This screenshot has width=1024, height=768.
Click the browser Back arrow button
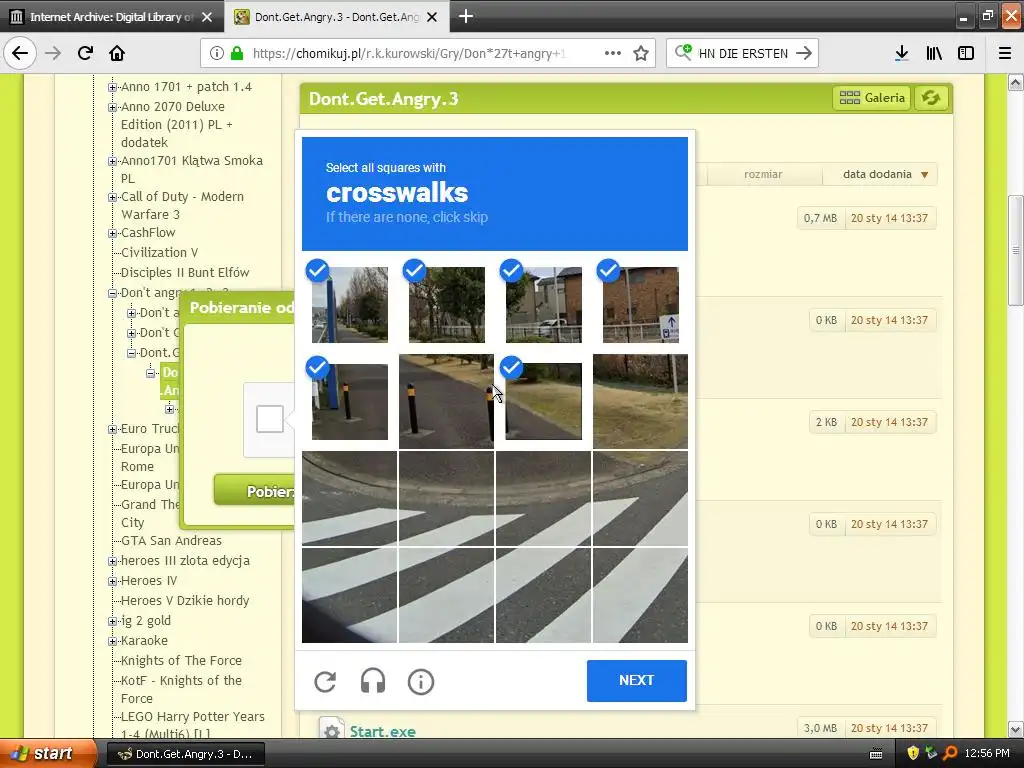coord(20,53)
